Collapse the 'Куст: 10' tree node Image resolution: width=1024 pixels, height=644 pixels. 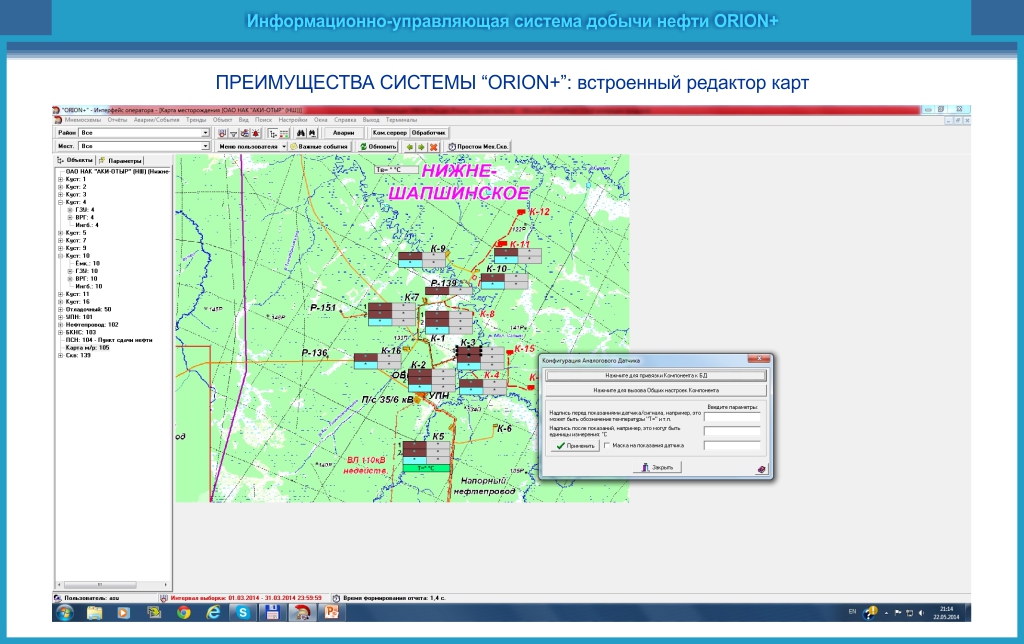pyautogui.click(x=61, y=256)
